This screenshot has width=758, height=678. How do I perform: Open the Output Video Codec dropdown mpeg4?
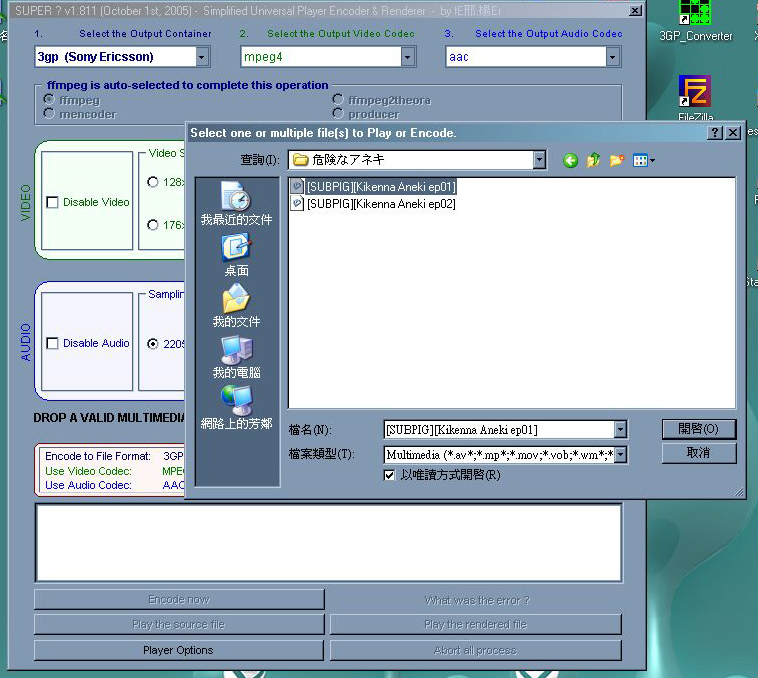click(x=328, y=57)
